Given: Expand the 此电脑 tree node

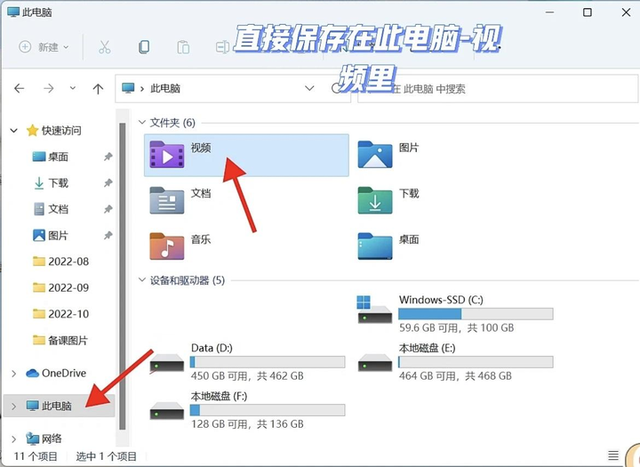Looking at the screenshot, I should (x=14, y=406).
